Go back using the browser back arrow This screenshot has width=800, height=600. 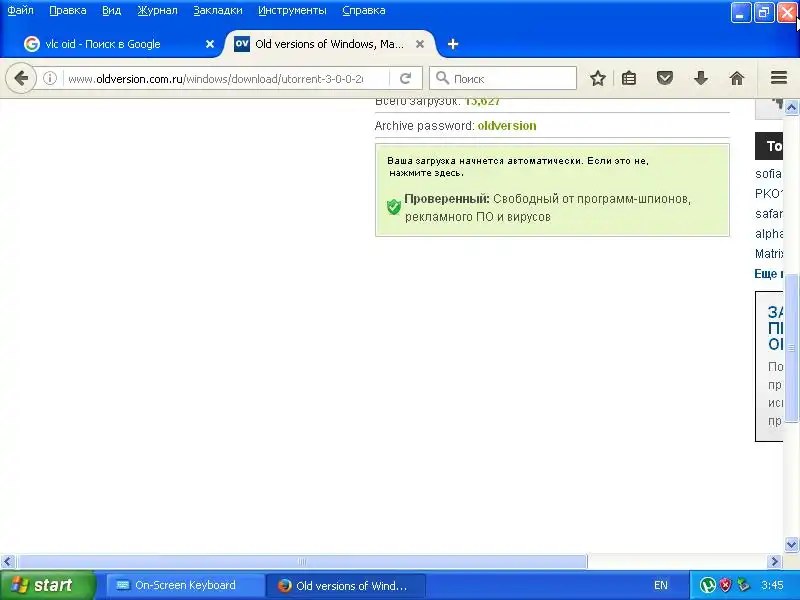pyautogui.click(x=21, y=78)
